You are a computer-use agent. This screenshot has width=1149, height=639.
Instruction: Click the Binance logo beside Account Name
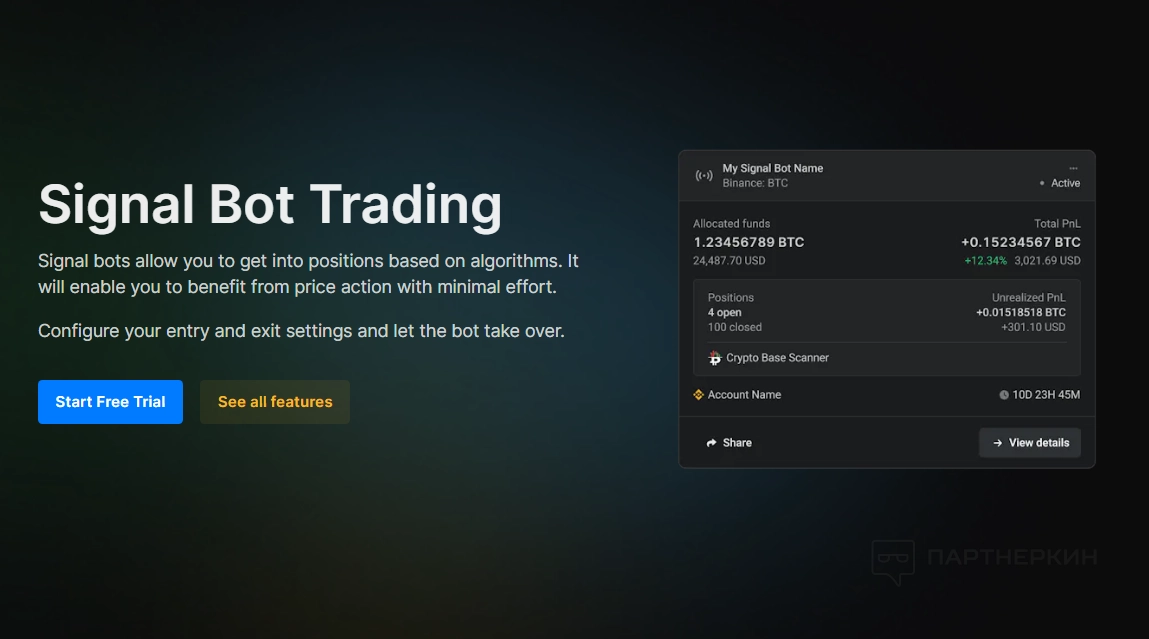(x=699, y=395)
